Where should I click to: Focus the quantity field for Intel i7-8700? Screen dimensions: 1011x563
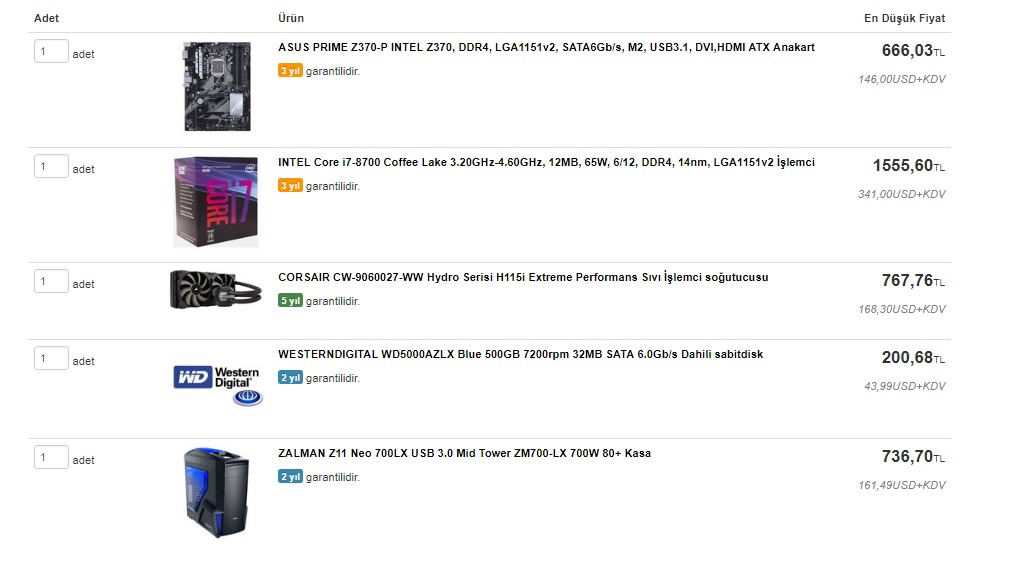tap(51, 166)
